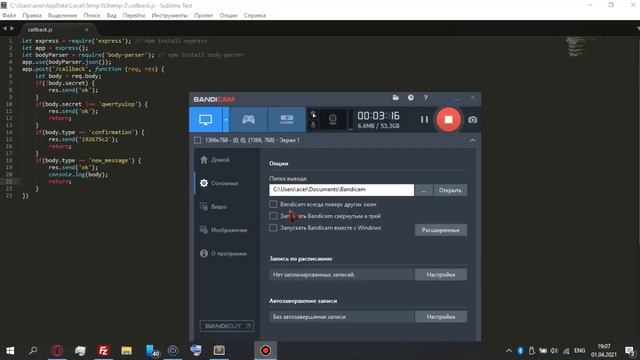Open Опции menu in Sublime Text
Screen dimensions: 640x360
pos(229,15)
